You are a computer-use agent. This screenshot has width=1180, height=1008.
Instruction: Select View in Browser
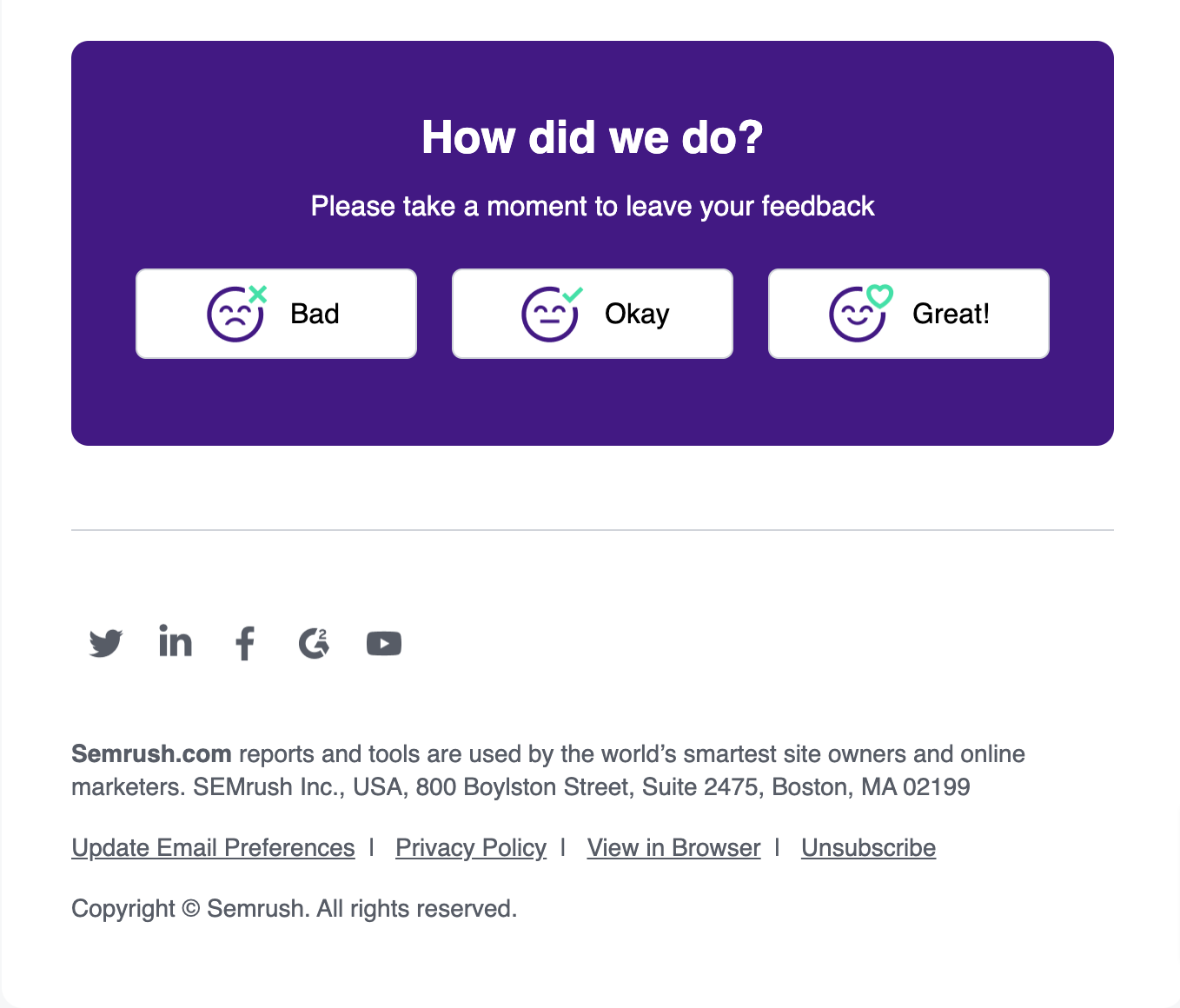[x=673, y=847]
